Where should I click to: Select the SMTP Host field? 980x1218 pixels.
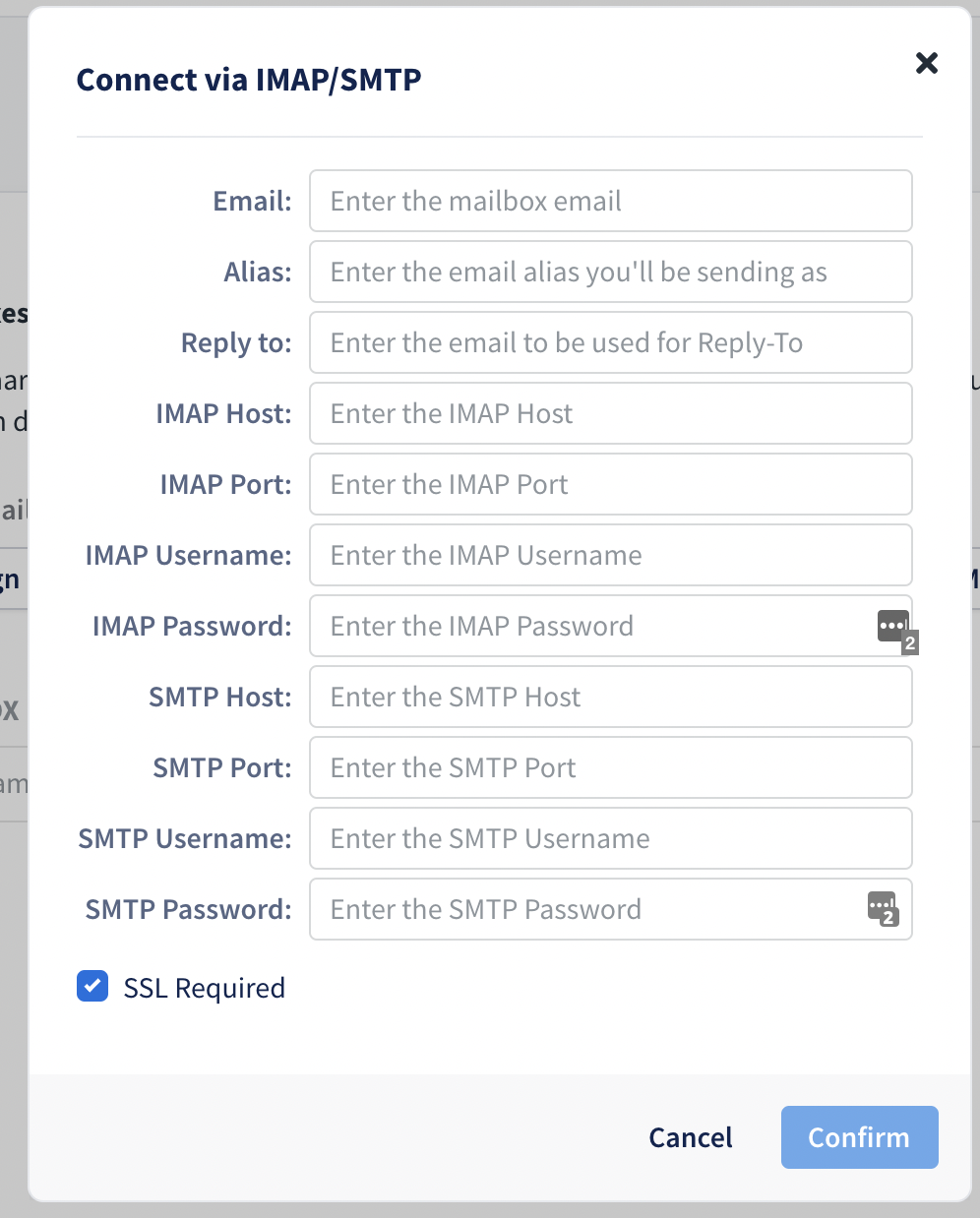[x=611, y=697]
